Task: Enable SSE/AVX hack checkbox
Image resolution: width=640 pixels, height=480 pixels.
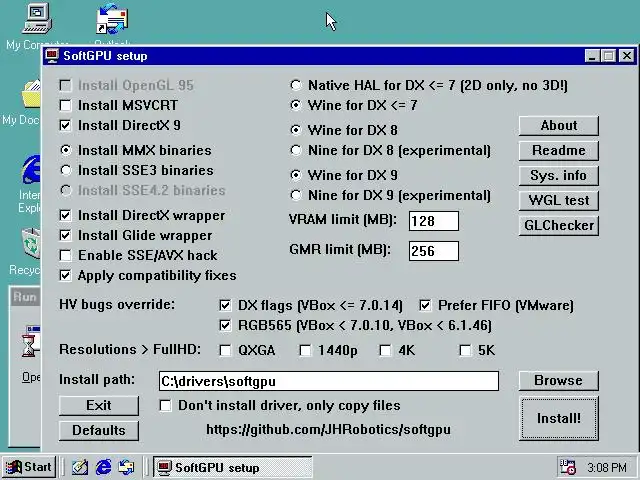Action: coord(65,256)
